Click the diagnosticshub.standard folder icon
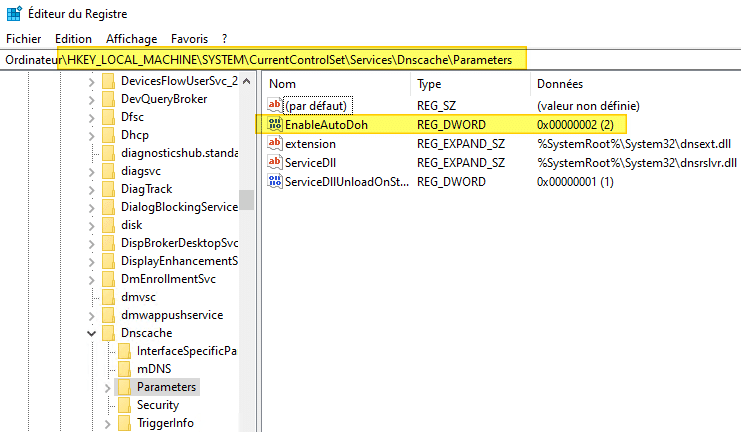This screenshot has height=432, width=741. [x=109, y=153]
